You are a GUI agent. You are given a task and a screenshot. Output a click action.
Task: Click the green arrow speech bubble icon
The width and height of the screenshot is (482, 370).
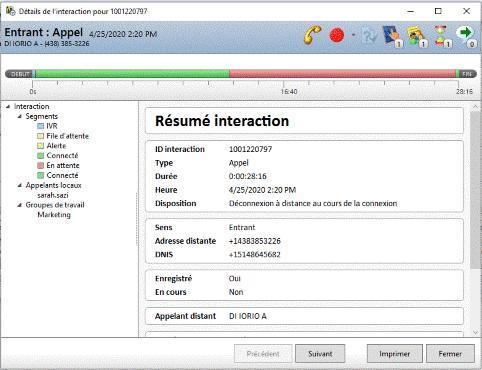[x=467, y=36]
